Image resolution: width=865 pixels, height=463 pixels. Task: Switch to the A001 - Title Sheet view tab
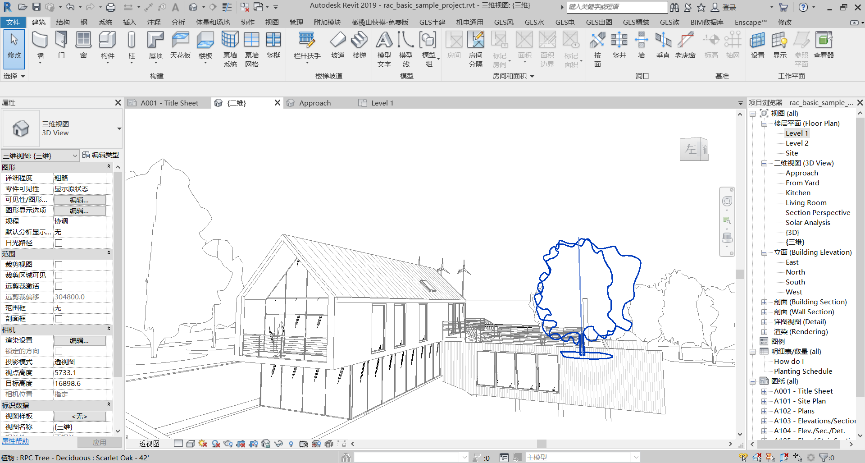tap(168, 103)
